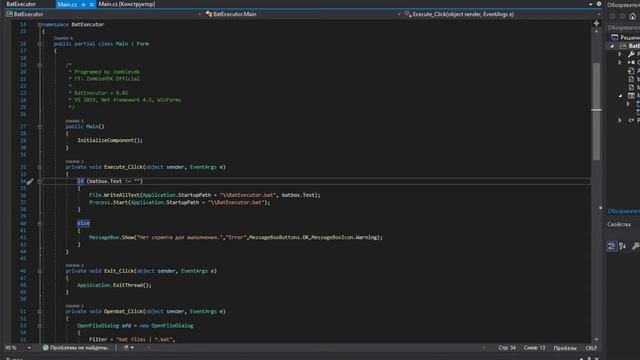Click the highlighted 'if' keyword
This screenshot has height=360, width=640.
tap(80, 181)
